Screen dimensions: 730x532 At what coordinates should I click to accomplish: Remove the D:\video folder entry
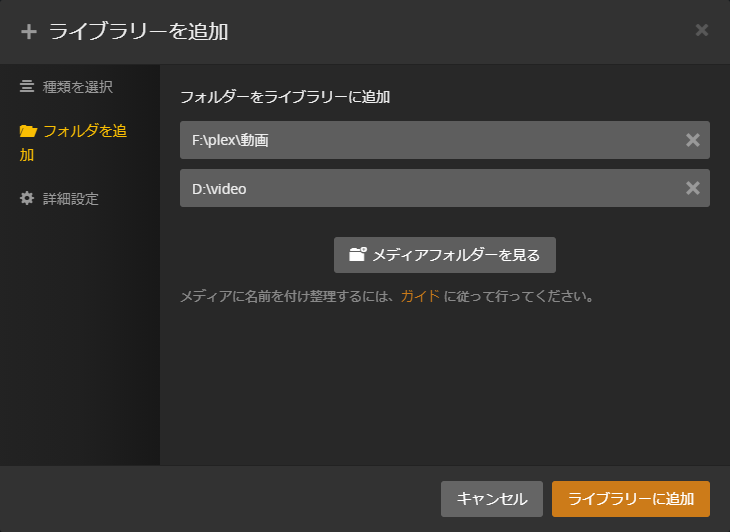coord(693,188)
